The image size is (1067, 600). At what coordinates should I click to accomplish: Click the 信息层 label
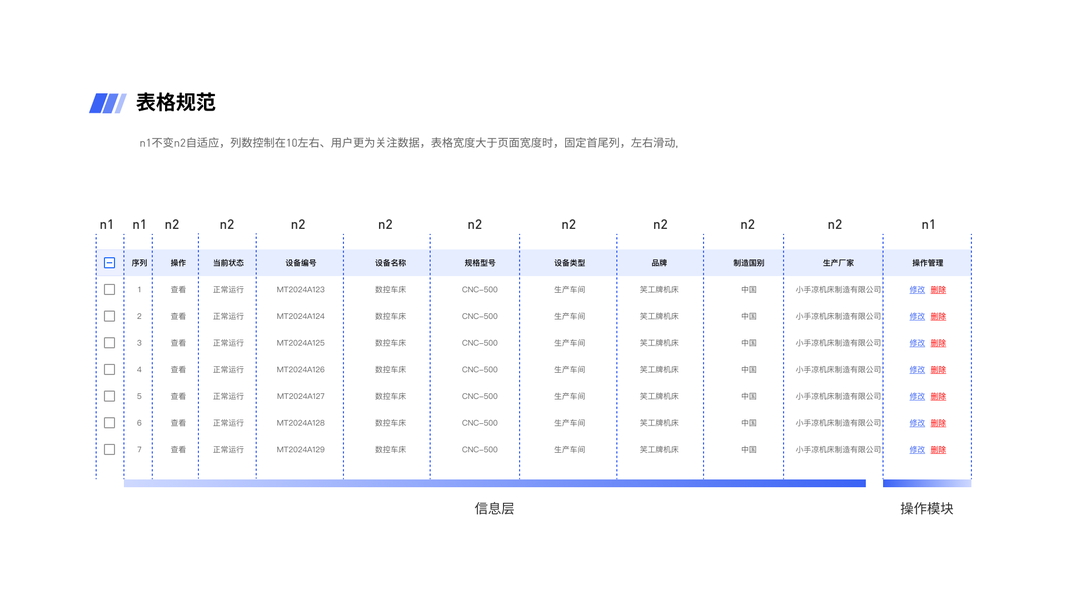(494, 508)
